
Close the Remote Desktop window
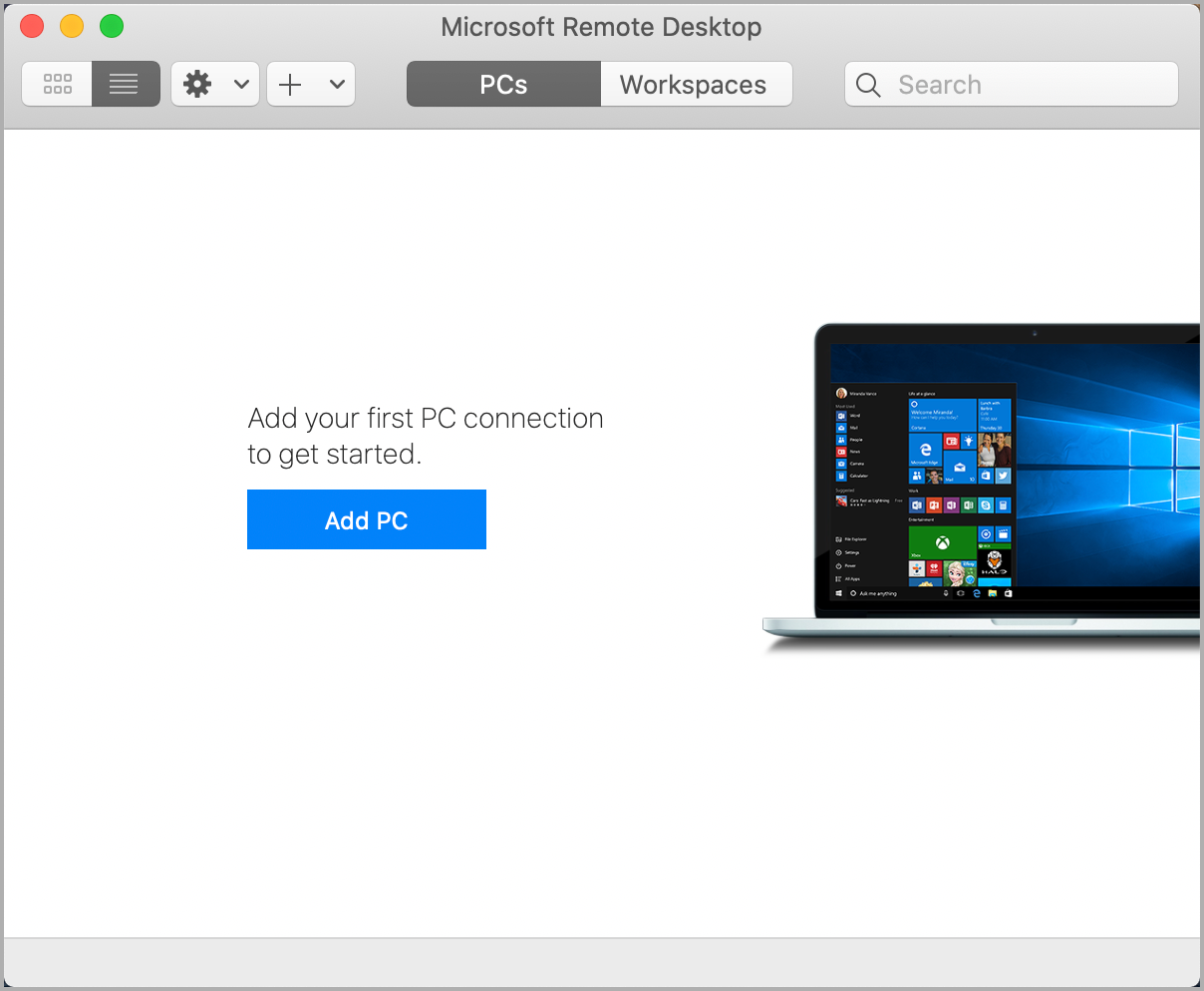(x=32, y=27)
